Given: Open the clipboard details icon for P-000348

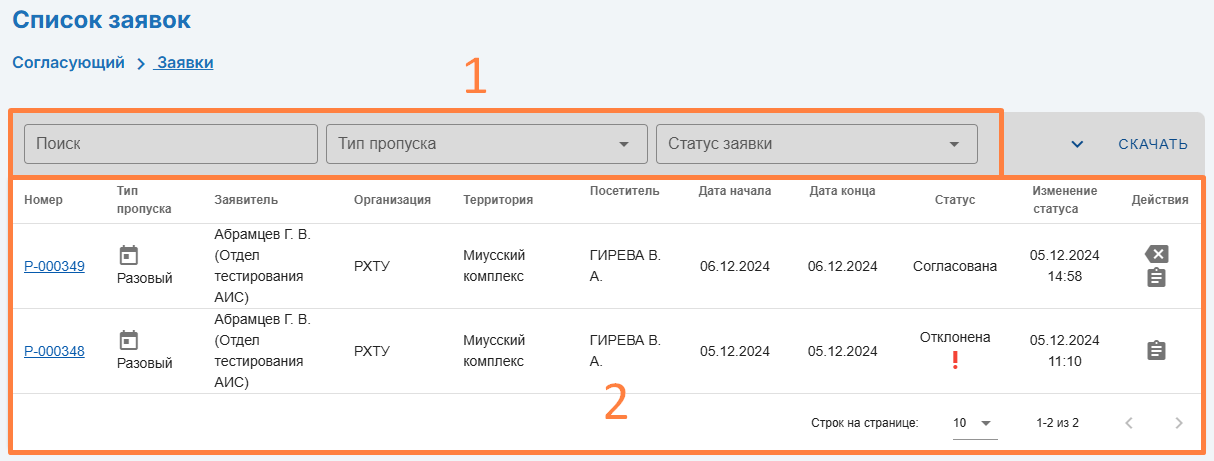Looking at the screenshot, I should point(1155,351).
